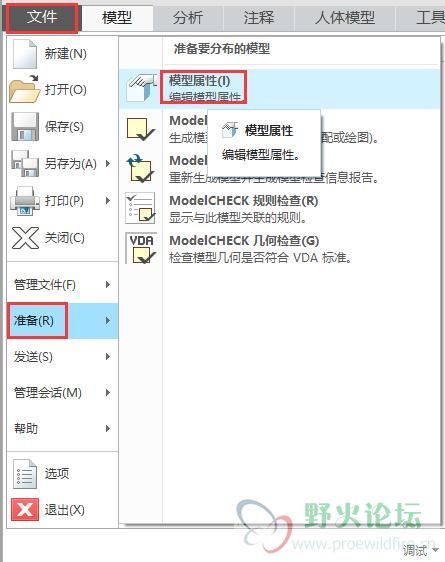
Task: Expand the Help (帮助) submenu arrow
Action: coord(108,428)
